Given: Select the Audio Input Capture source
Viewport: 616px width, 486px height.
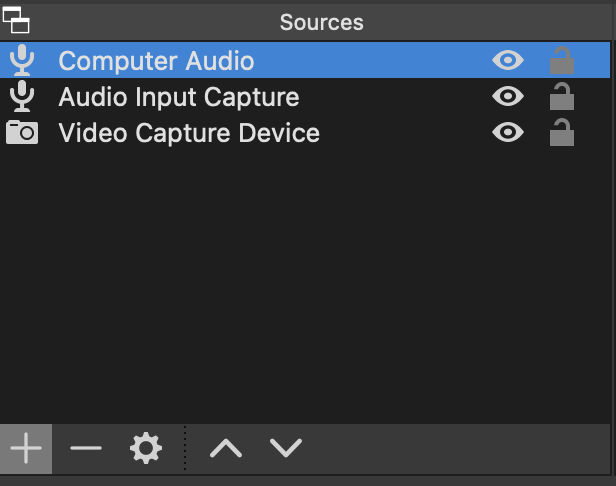Looking at the screenshot, I should [305, 96].
